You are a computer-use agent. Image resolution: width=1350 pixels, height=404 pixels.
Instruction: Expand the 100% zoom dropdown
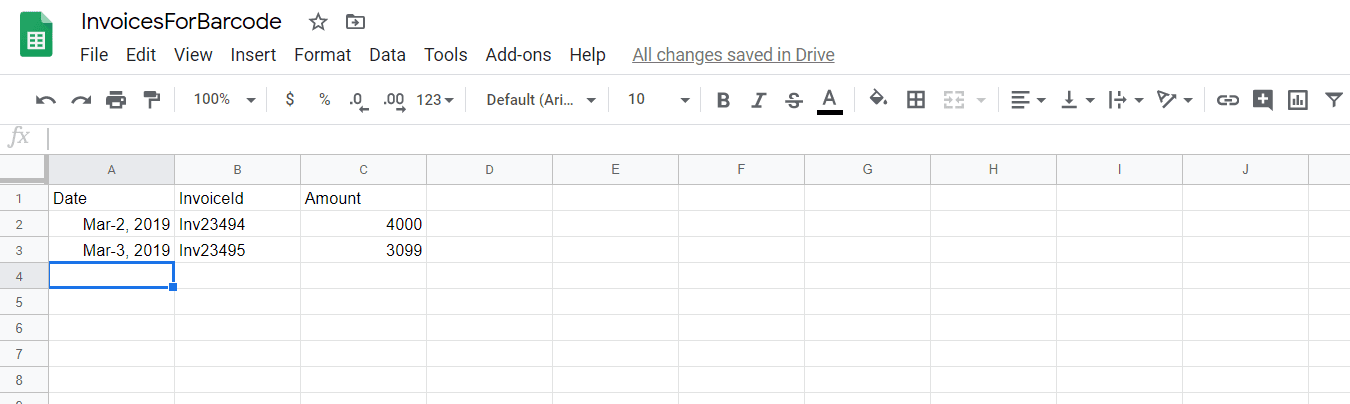(224, 100)
